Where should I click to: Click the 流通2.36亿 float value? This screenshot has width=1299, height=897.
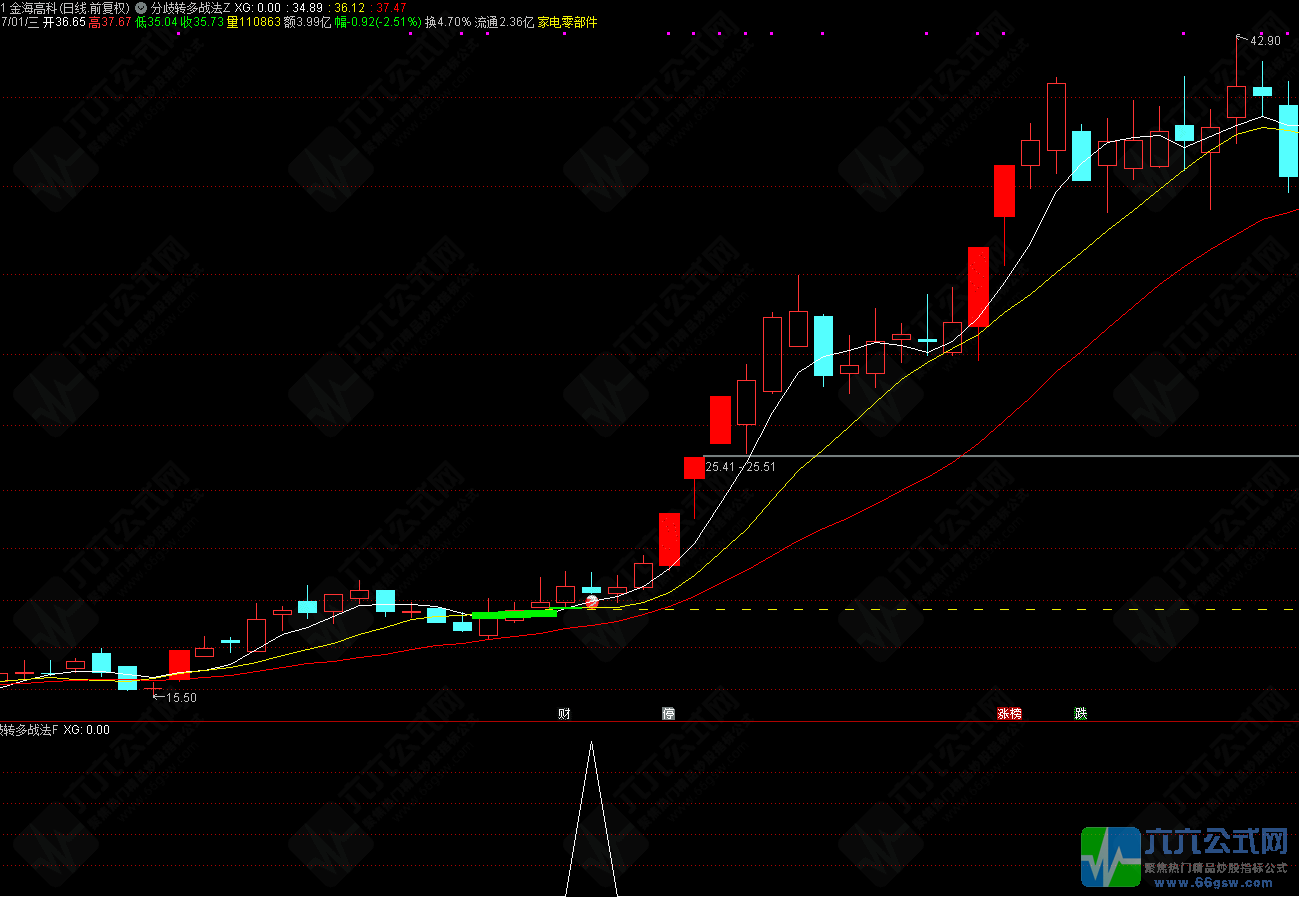pyautogui.click(x=504, y=21)
